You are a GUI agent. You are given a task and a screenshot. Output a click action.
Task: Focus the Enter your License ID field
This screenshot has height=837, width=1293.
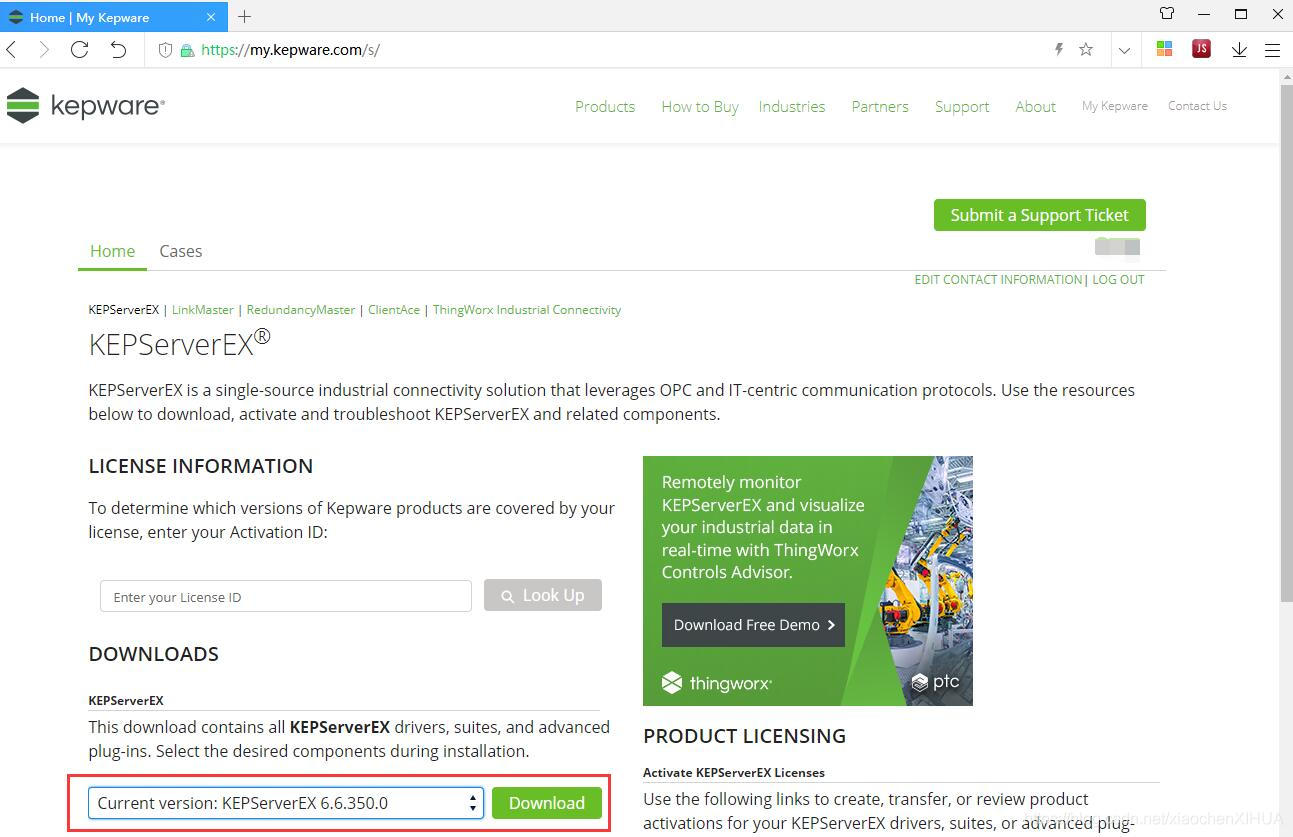[x=286, y=596]
